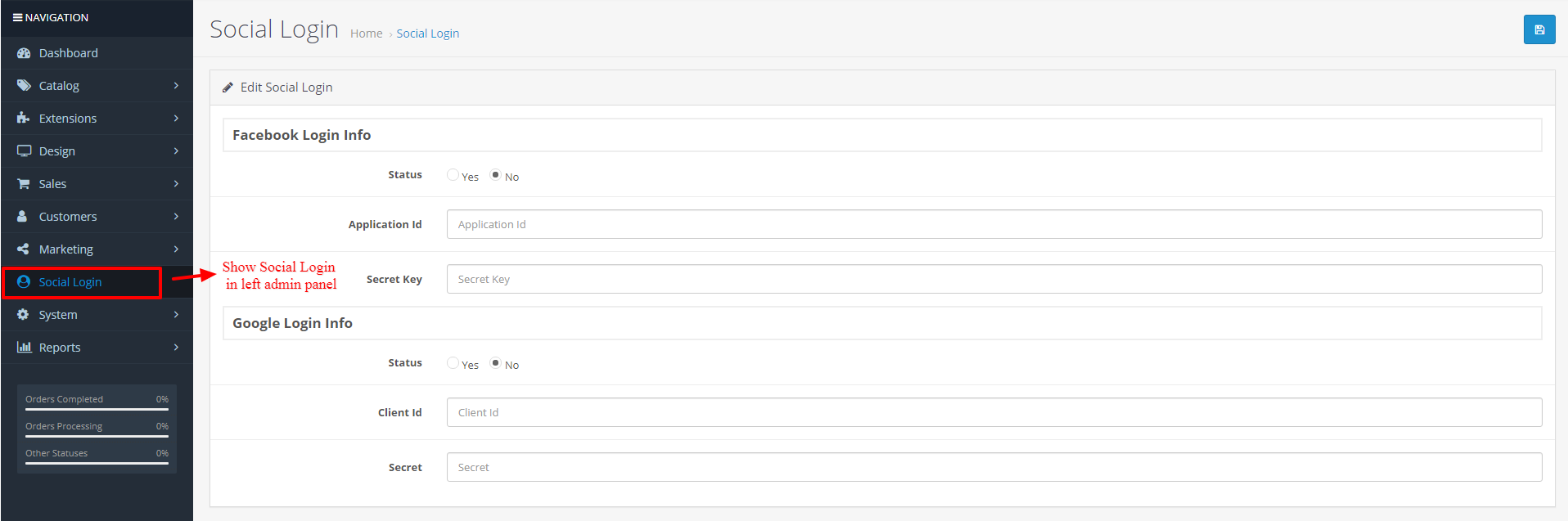Screen dimensions: 1568x521
Task: Open the Extensions menu item
Action: click(68, 119)
